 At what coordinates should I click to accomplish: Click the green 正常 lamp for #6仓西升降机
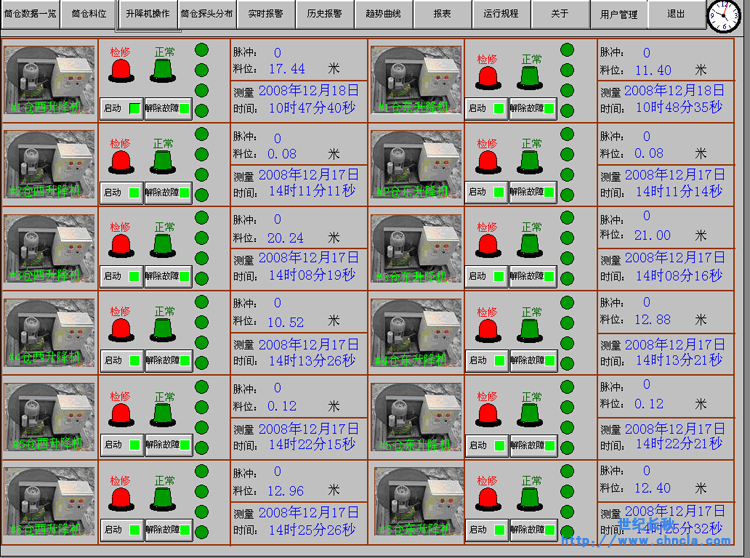(163, 500)
